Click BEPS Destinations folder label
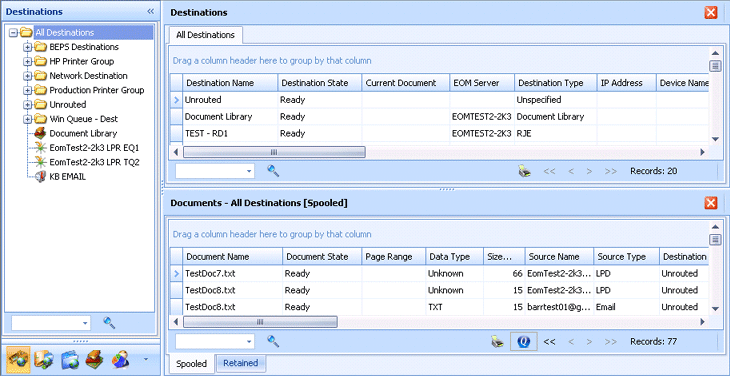The height and width of the screenshot is (376, 730). (x=84, y=47)
